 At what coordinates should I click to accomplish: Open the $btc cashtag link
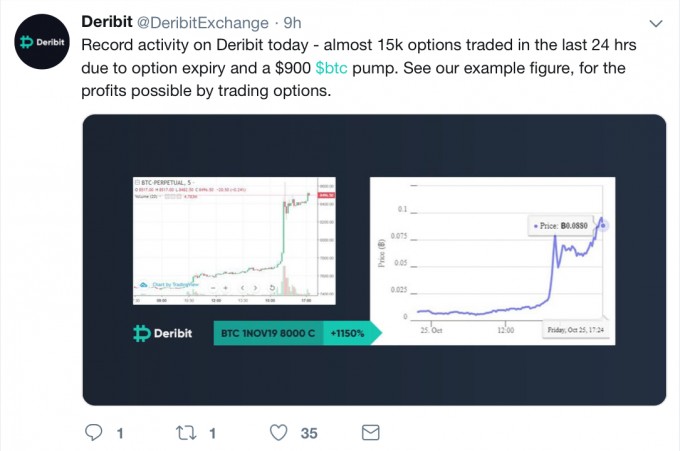(x=331, y=68)
